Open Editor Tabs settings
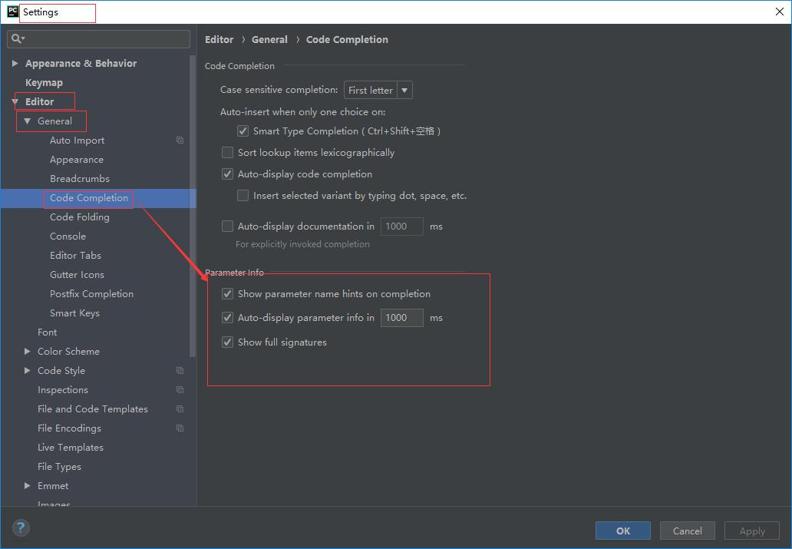Screen dimensions: 792x549 (75, 256)
